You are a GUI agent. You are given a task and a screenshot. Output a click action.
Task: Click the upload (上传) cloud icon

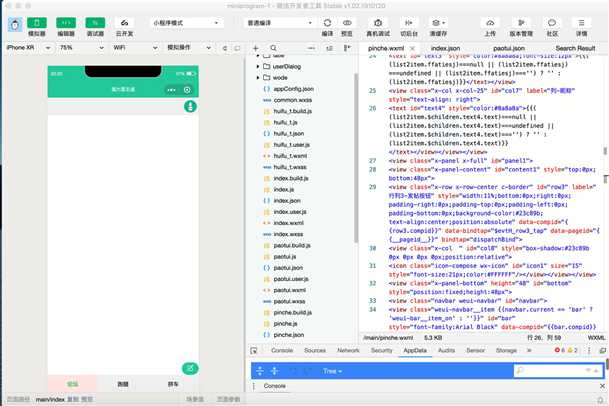[x=490, y=23]
